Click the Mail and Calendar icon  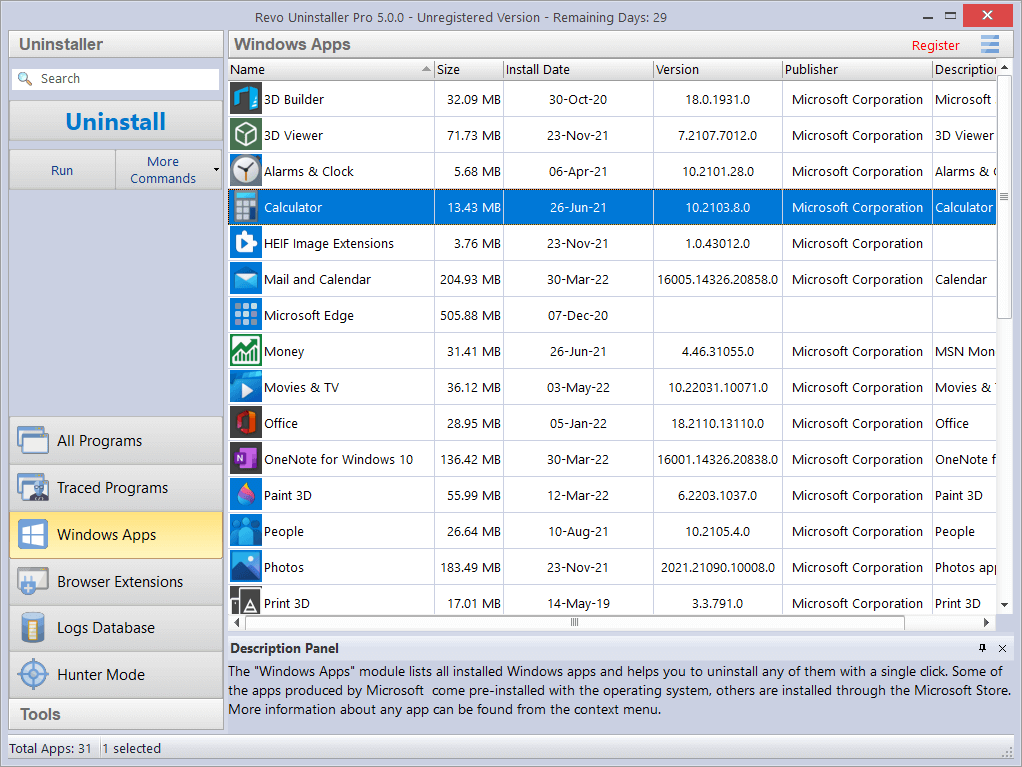pos(246,279)
